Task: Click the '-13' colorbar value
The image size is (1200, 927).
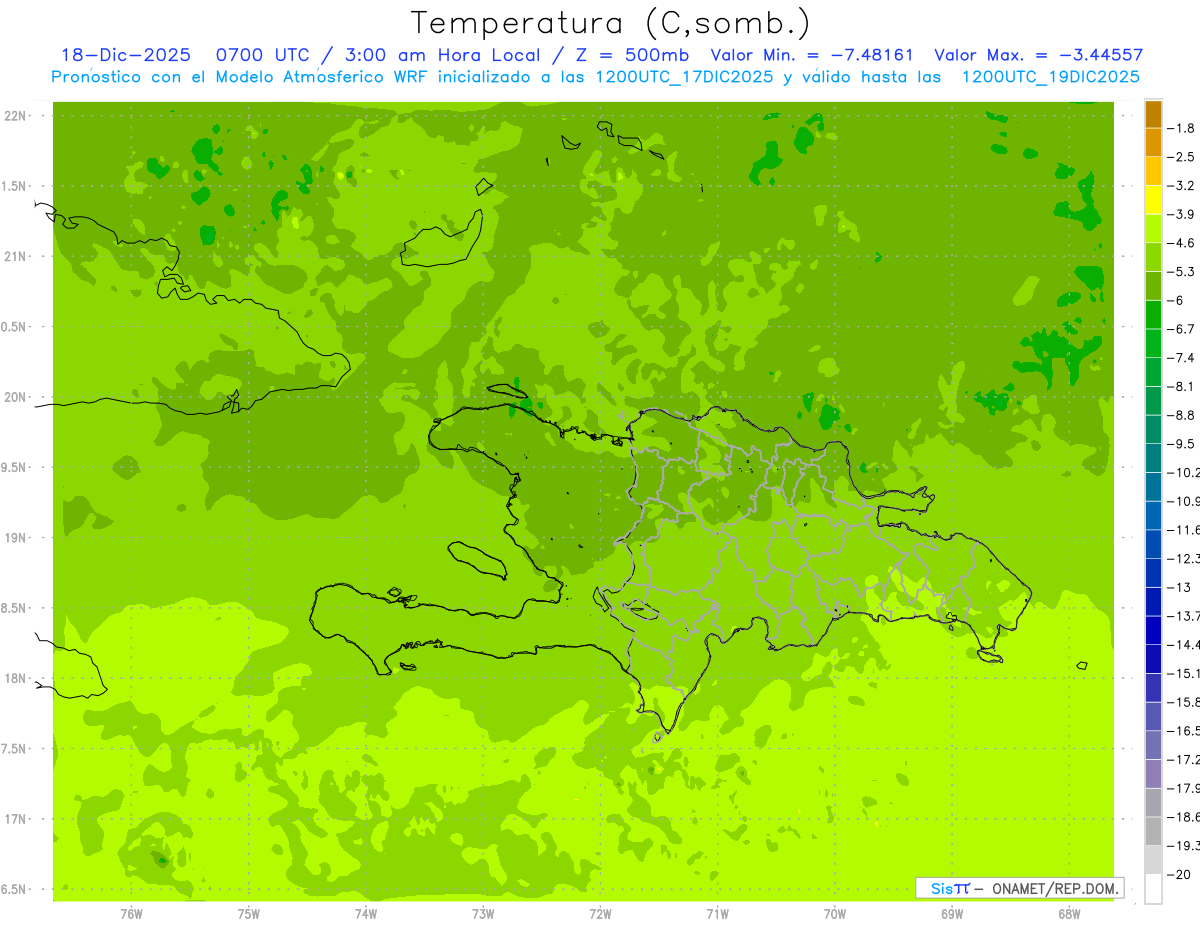Action: point(1179,587)
